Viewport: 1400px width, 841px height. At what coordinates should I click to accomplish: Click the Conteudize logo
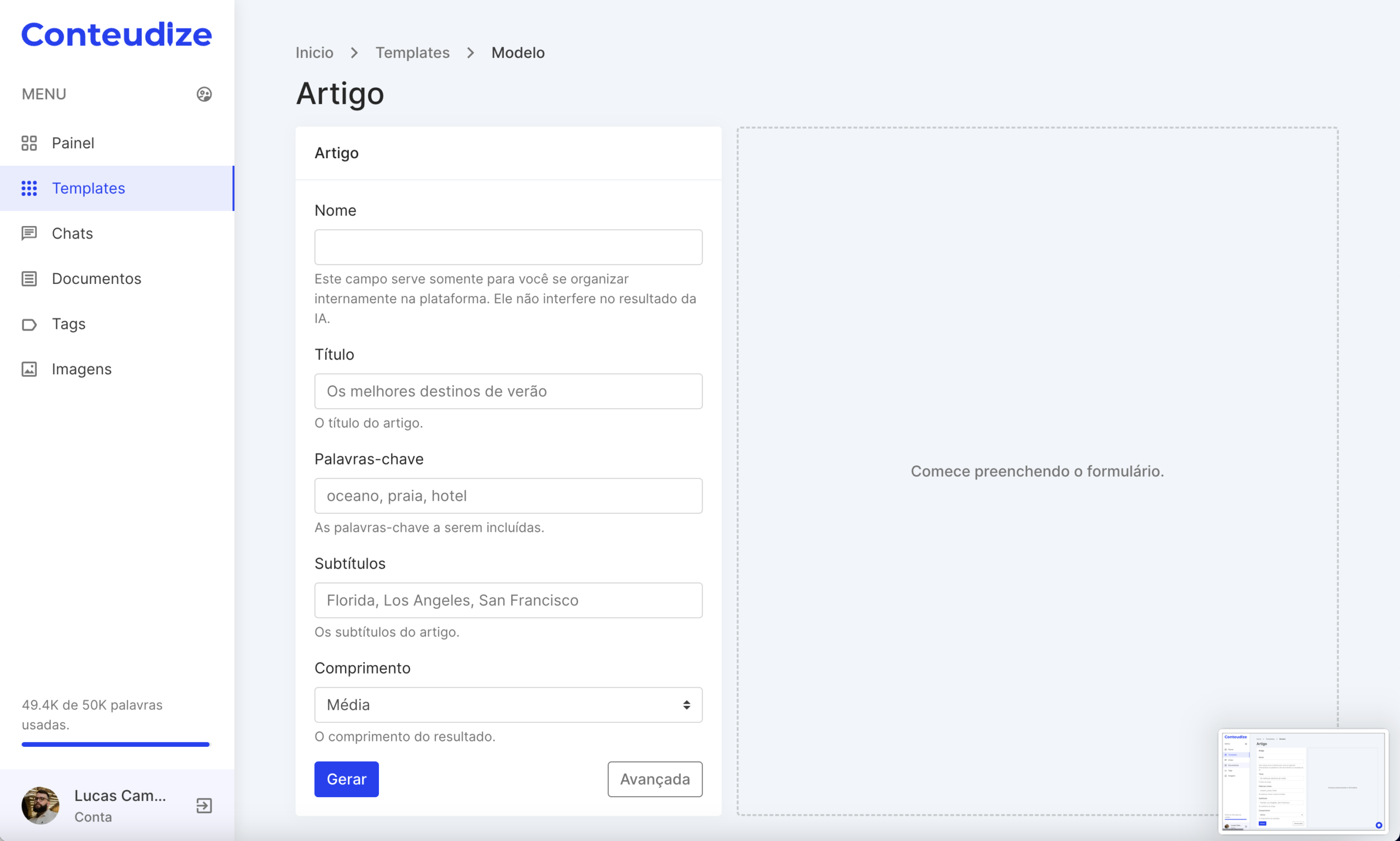[116, 34]
